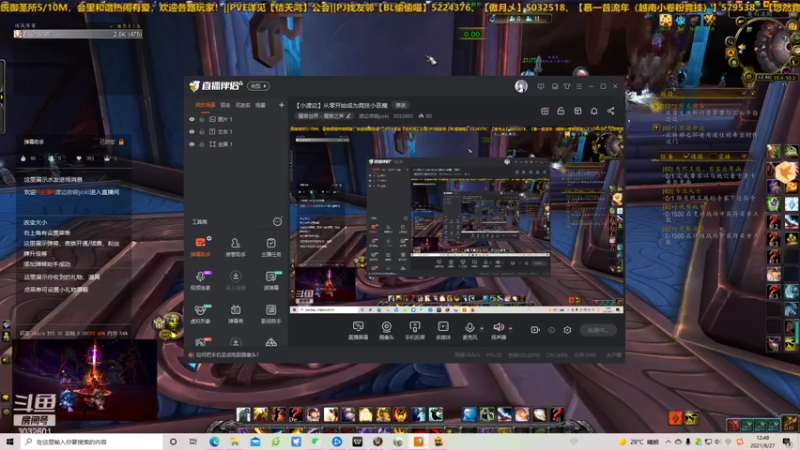Expand speaker volume arrow

pos(511,328)
